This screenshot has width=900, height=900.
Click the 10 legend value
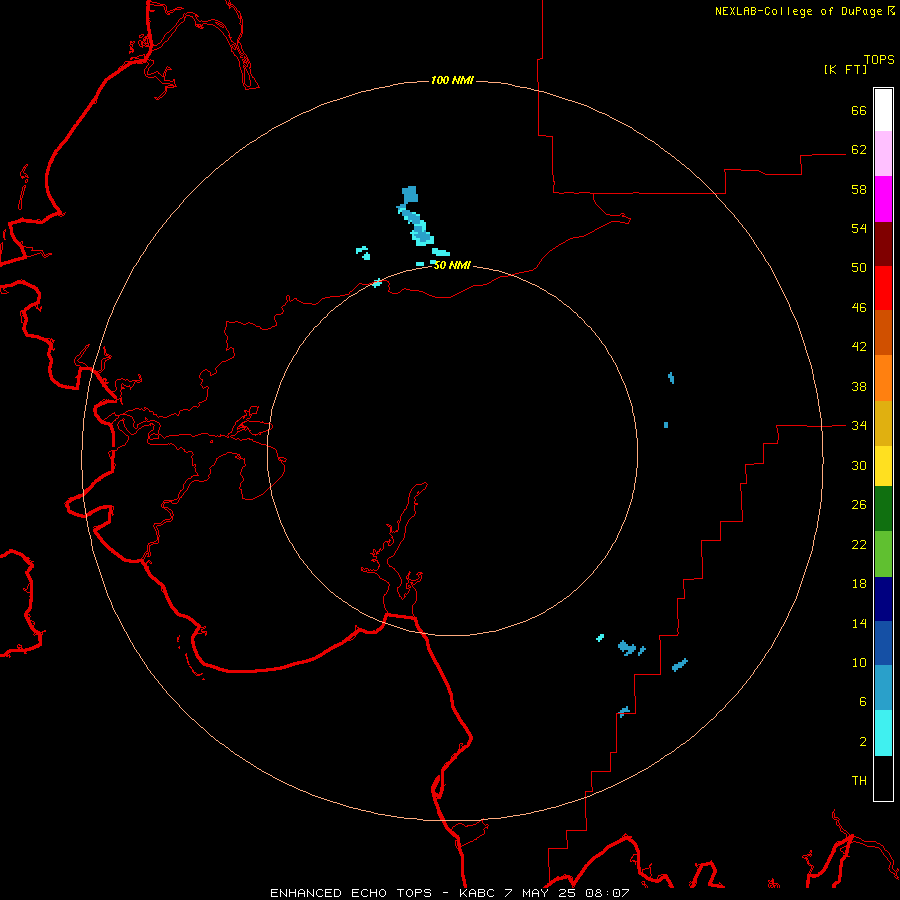(x=859, y=662)
